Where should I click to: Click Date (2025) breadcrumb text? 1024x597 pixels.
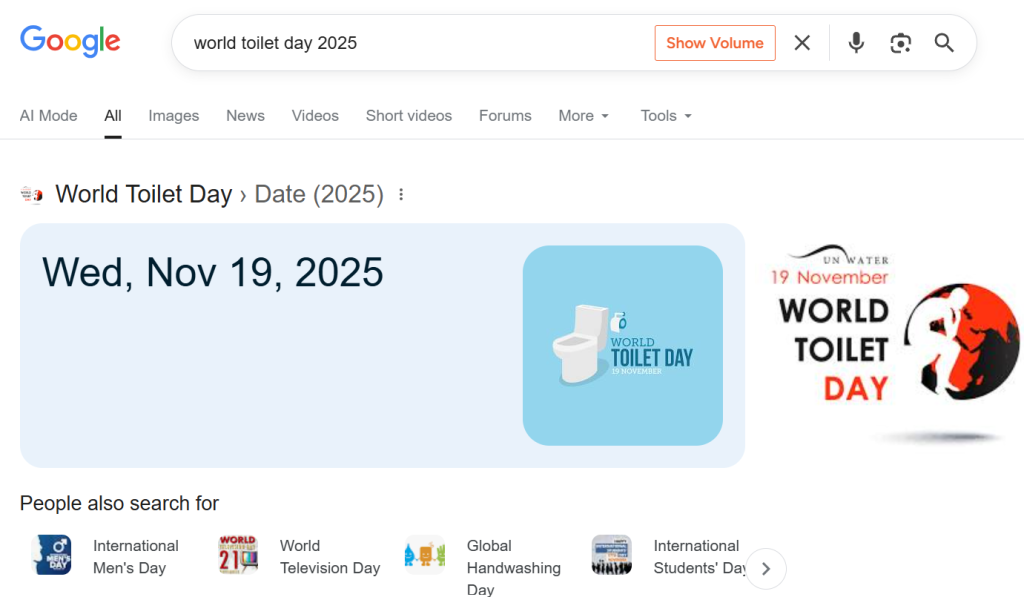point(319,194)
